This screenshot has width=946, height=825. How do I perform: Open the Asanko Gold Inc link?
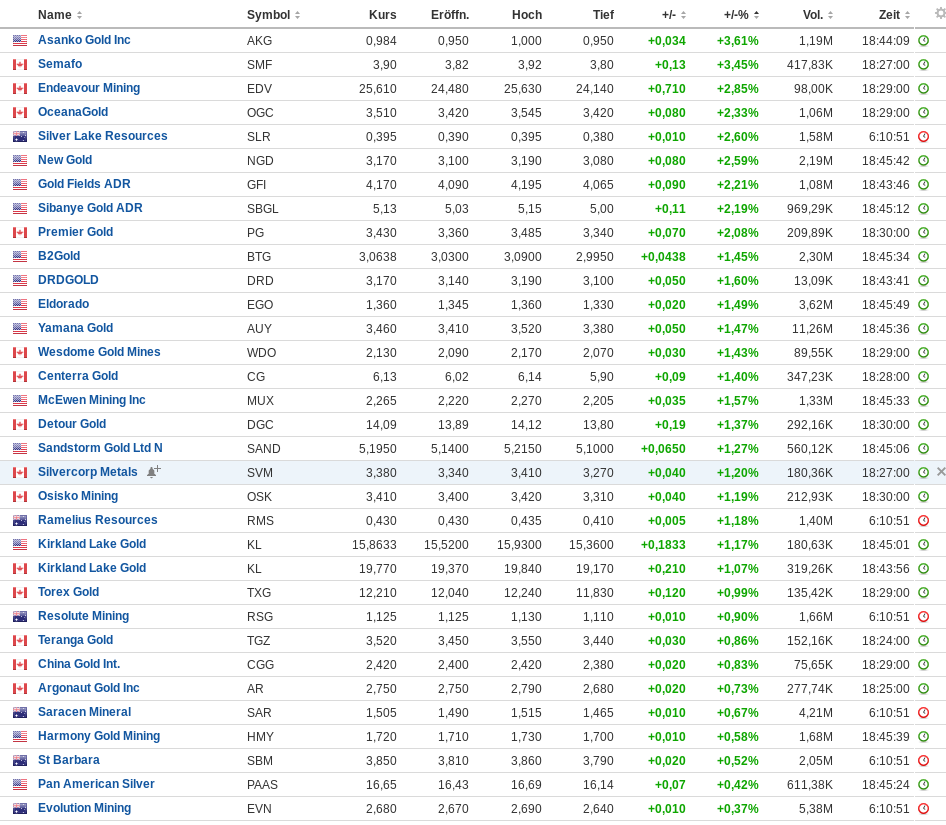(84, 40)
